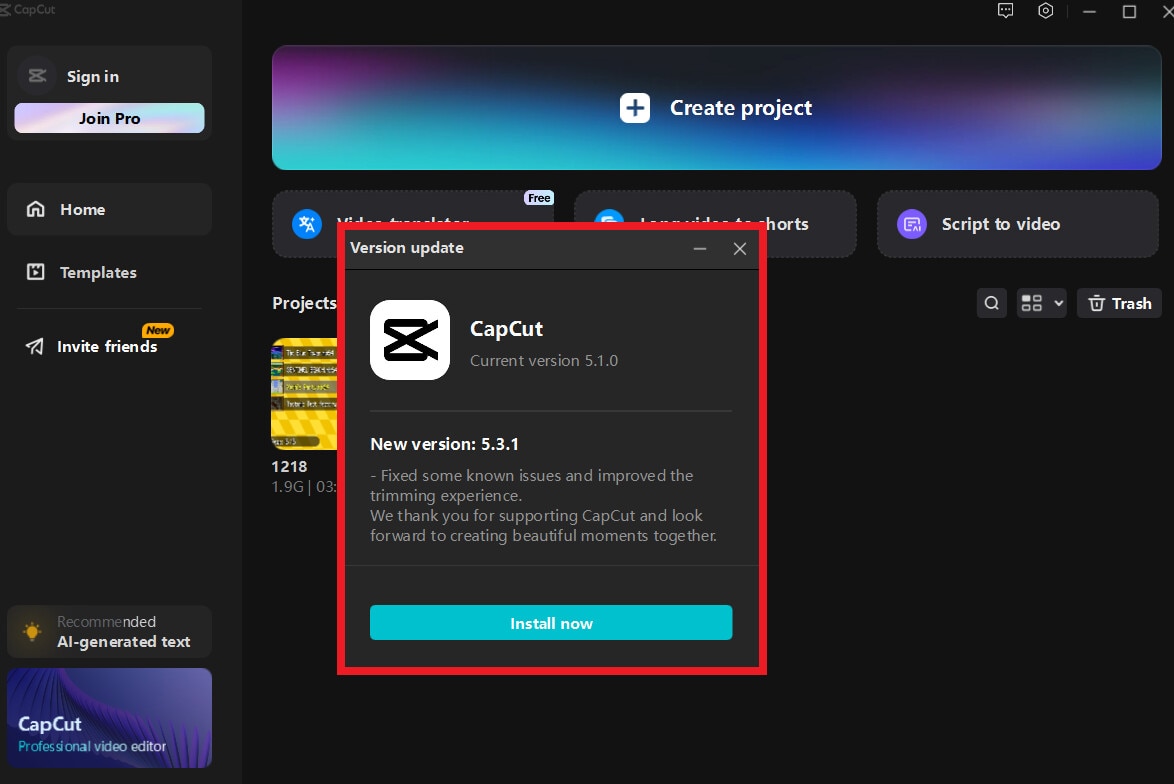Screen dimensions: 1174x784
Task: Switch to Templates in the sidebar
Action: coord(109,272)
